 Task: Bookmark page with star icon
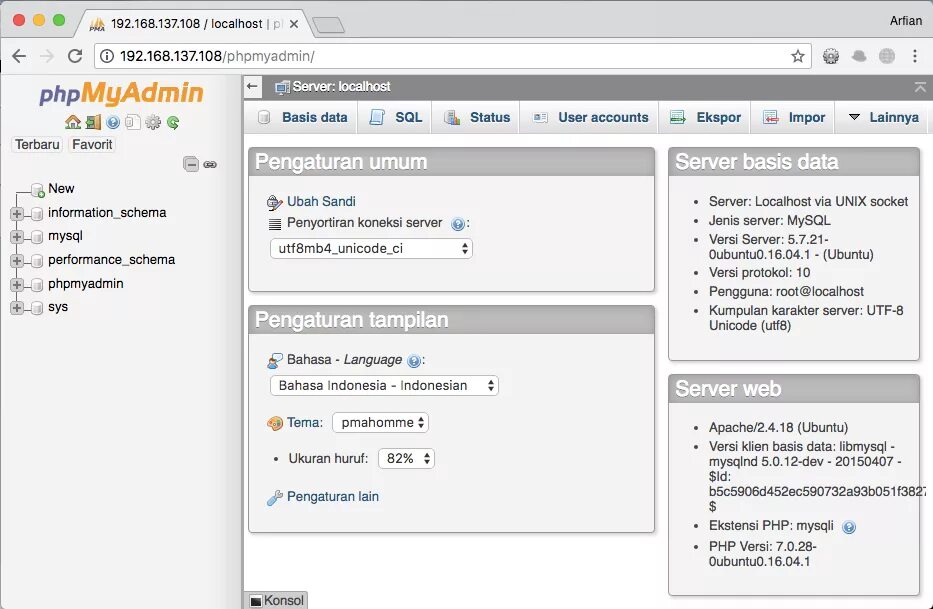(x=798, y=56)
